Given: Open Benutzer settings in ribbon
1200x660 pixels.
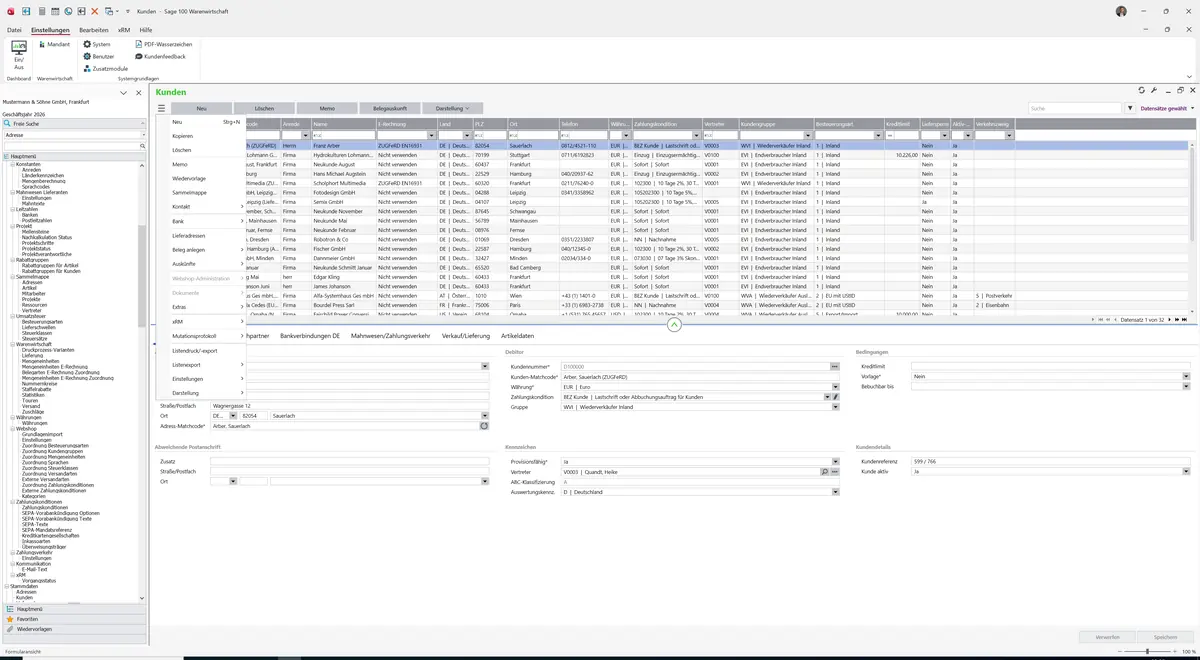Looking at the screenshot, I should pos(98,56).
